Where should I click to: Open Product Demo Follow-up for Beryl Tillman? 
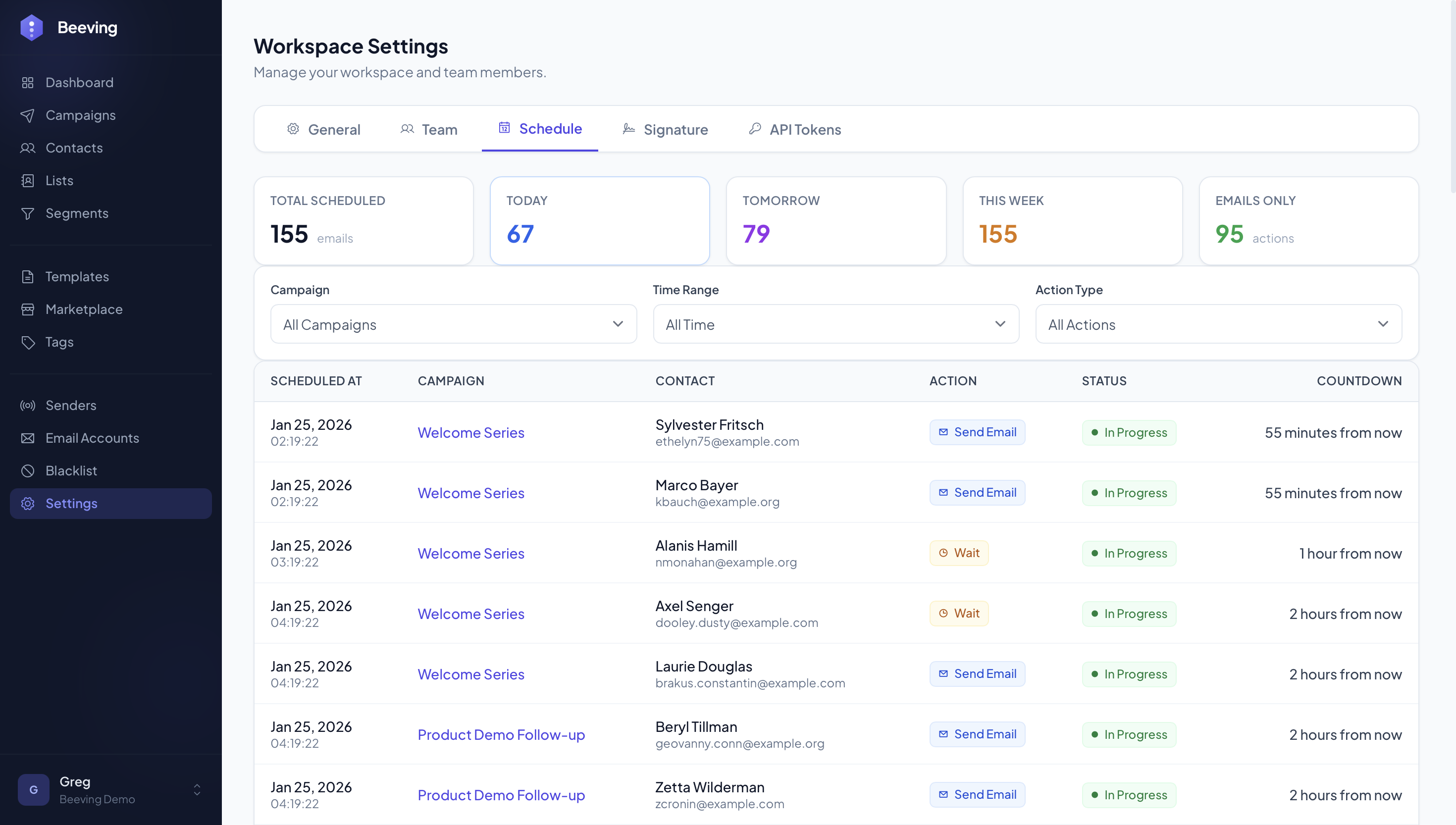pyautogui.click(x=501, y=734)
